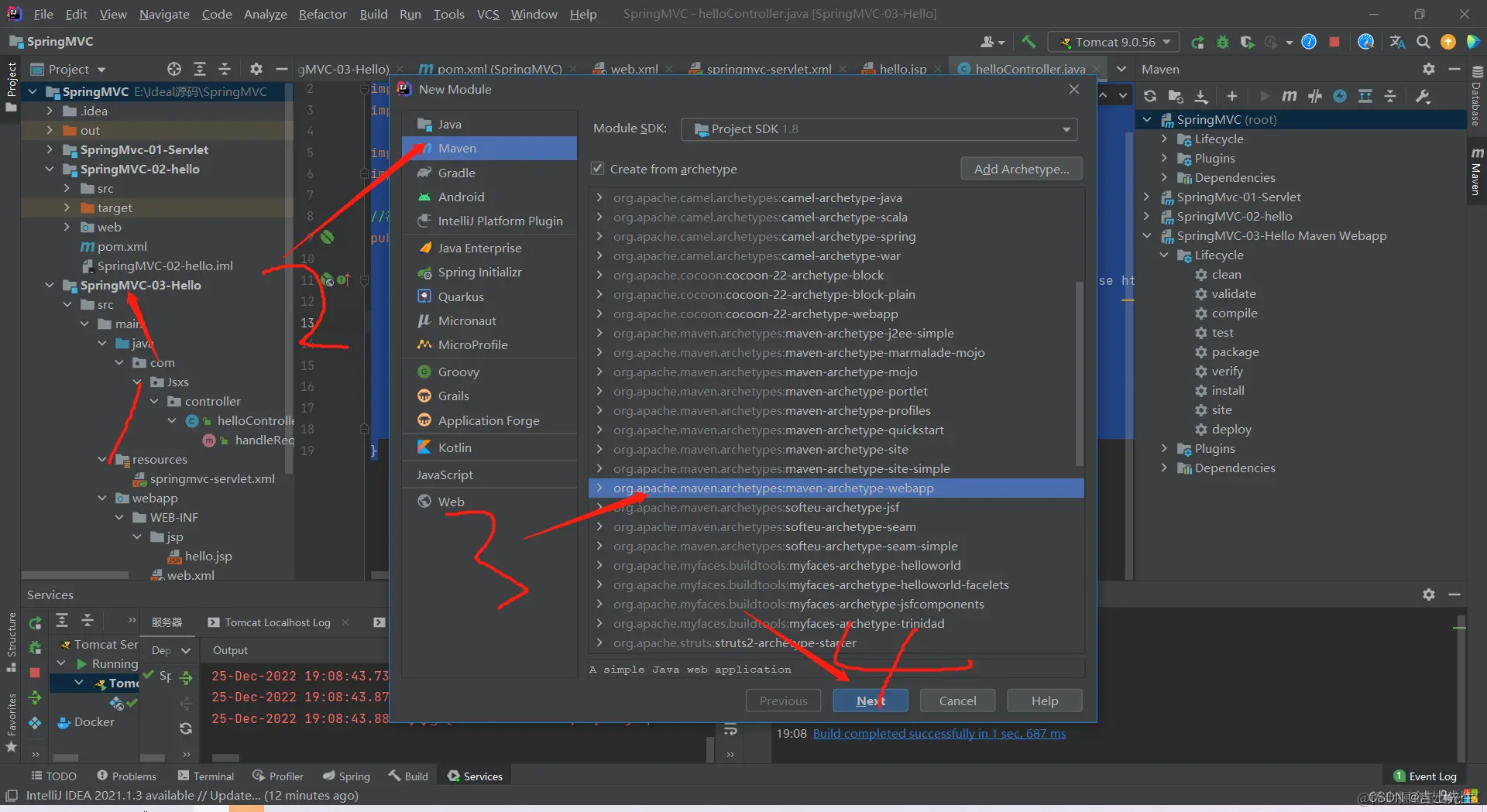Select maven-archetype-webapp in archetype list
Screen dimensions: 1487x812
click(x=836, y=488)
